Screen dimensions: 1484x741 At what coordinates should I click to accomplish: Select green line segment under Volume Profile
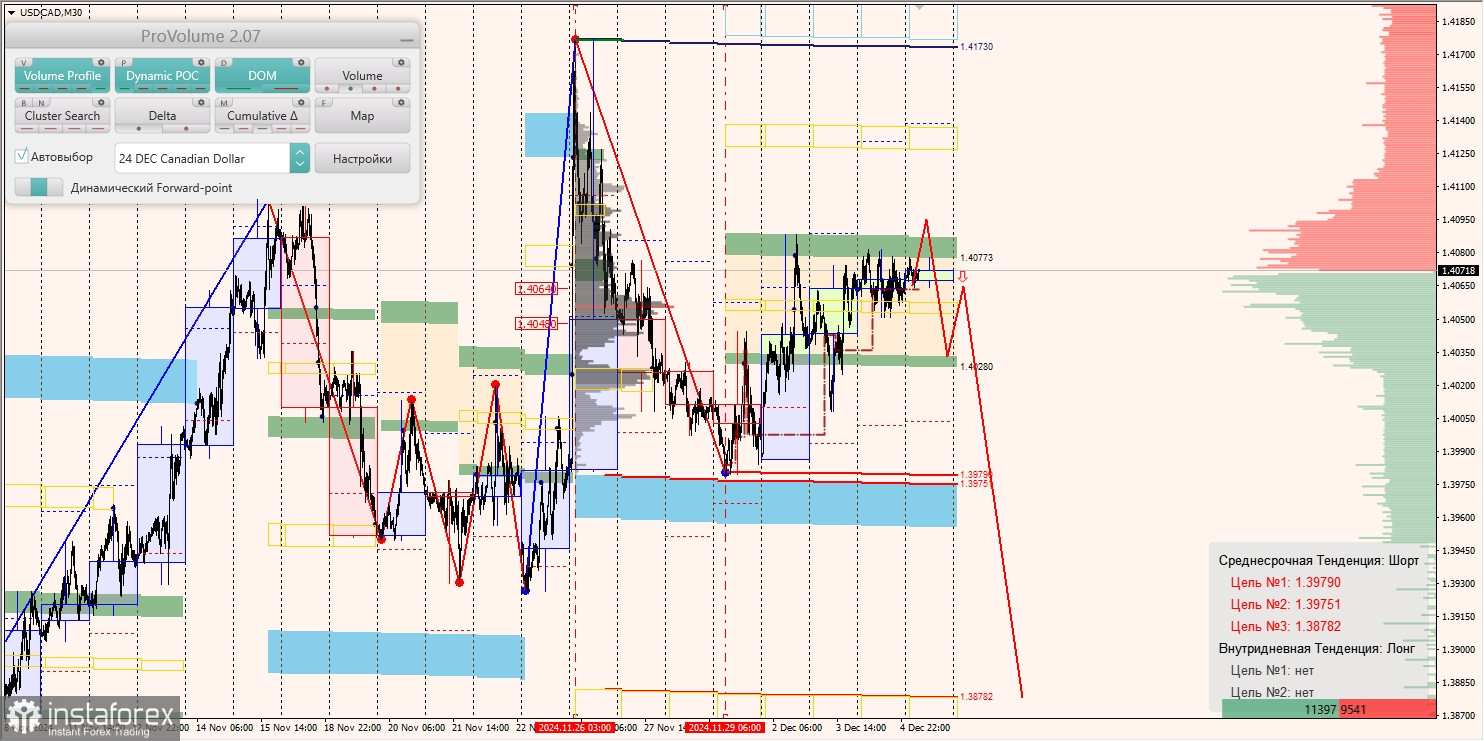[100, 88]
